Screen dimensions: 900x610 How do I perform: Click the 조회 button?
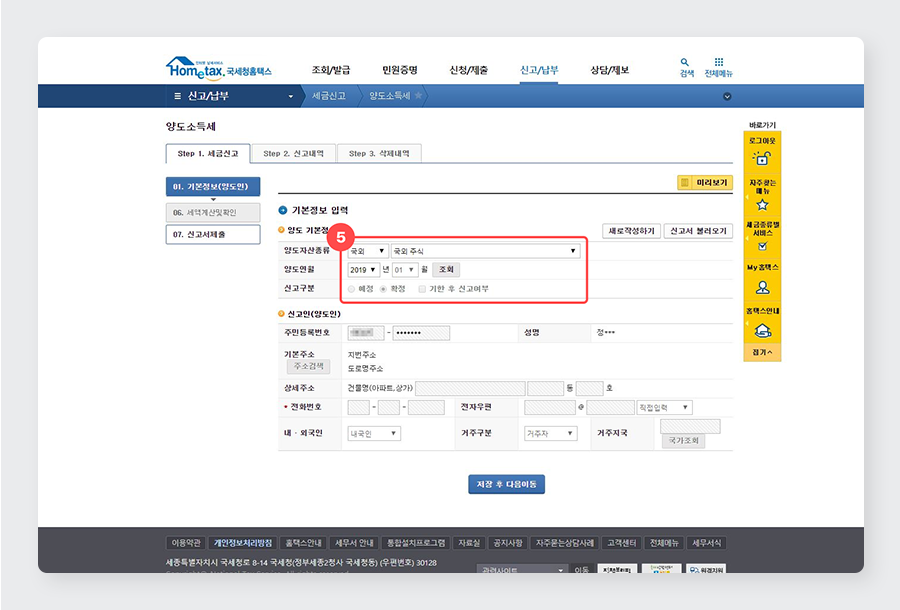click(446, 270)
